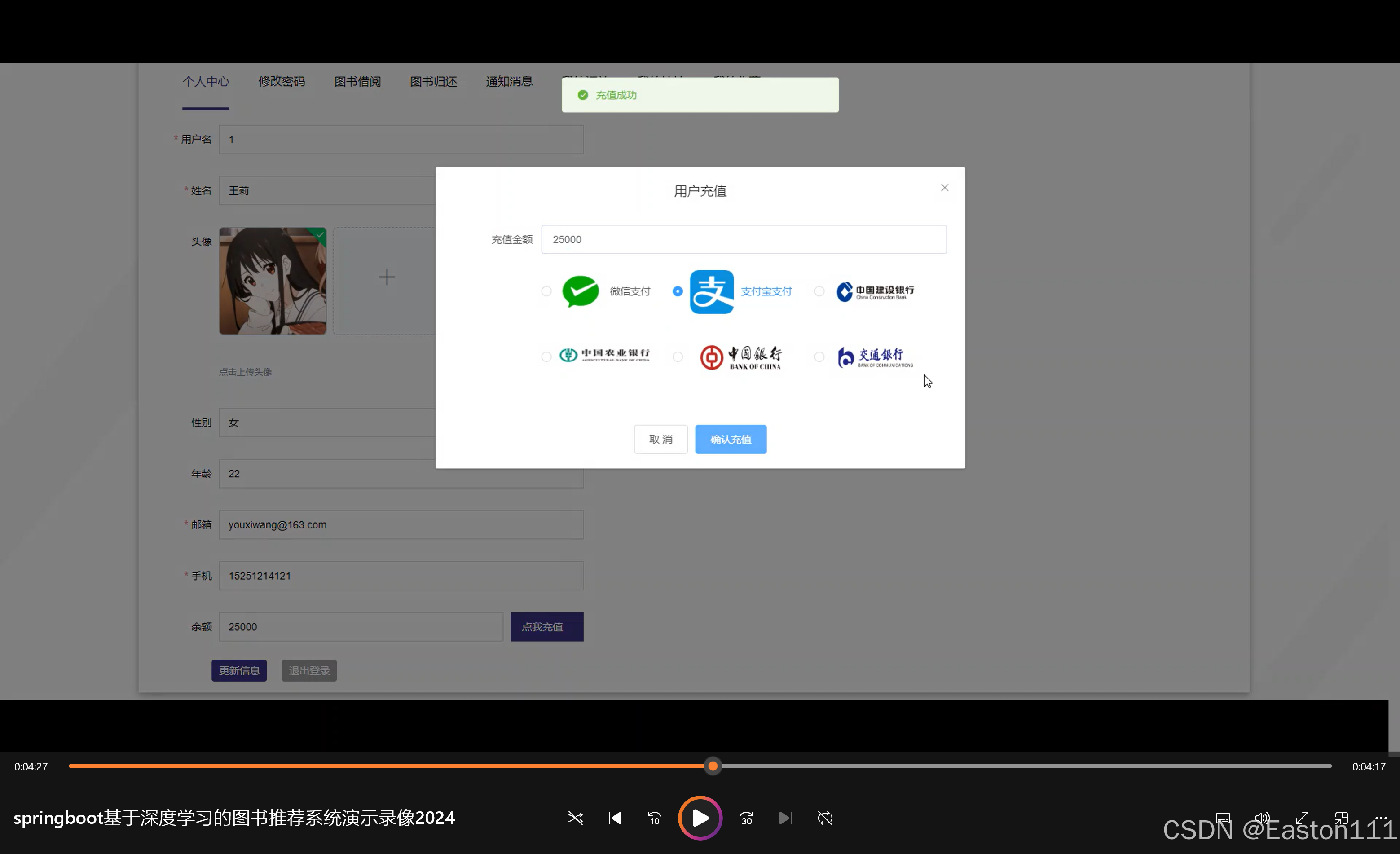The height and width of the screenshot is (854, 1400).
Task: Select the 中国建设银行 radio button
Action: tap(819, 291)
